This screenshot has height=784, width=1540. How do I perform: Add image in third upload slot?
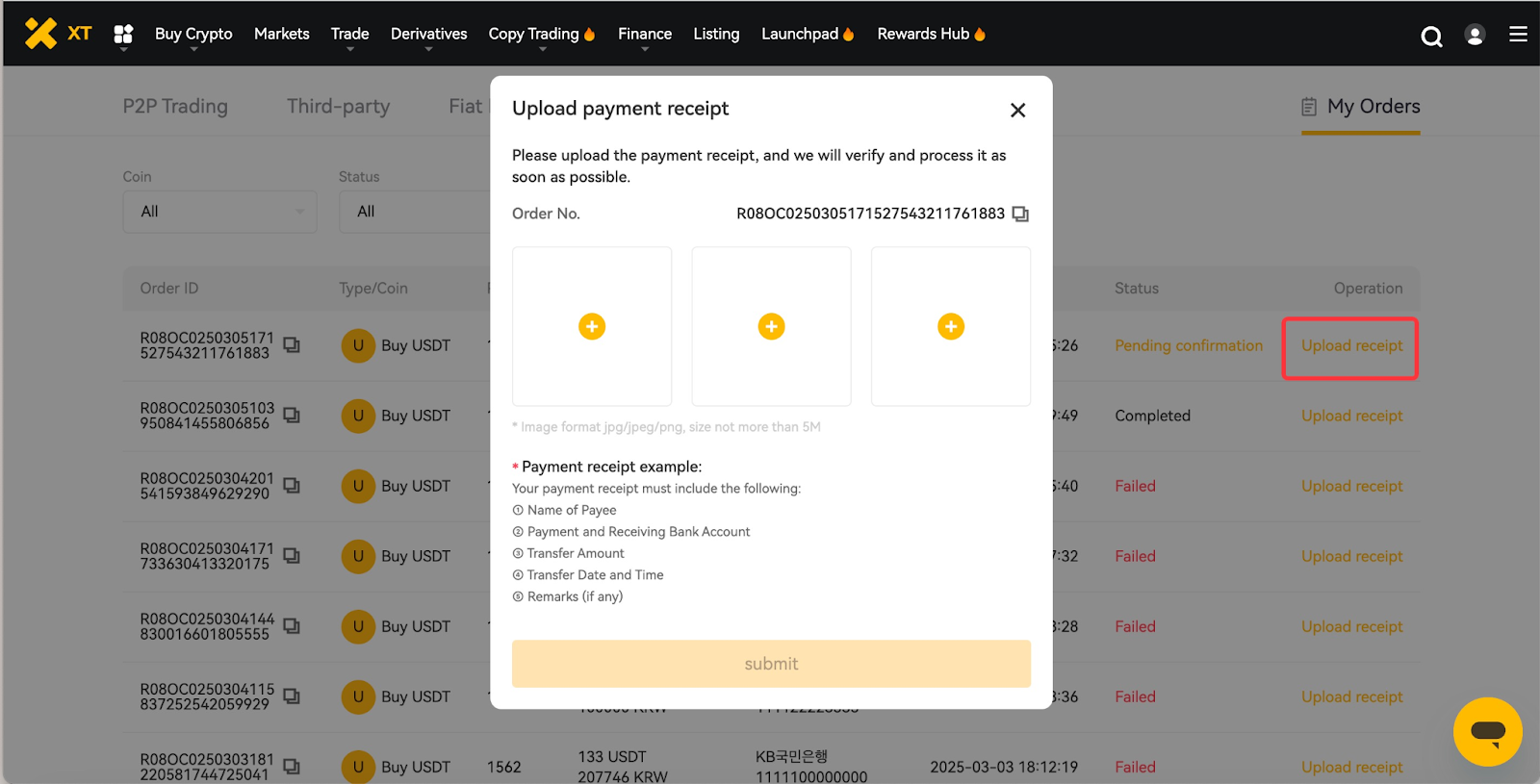[950, 327]
